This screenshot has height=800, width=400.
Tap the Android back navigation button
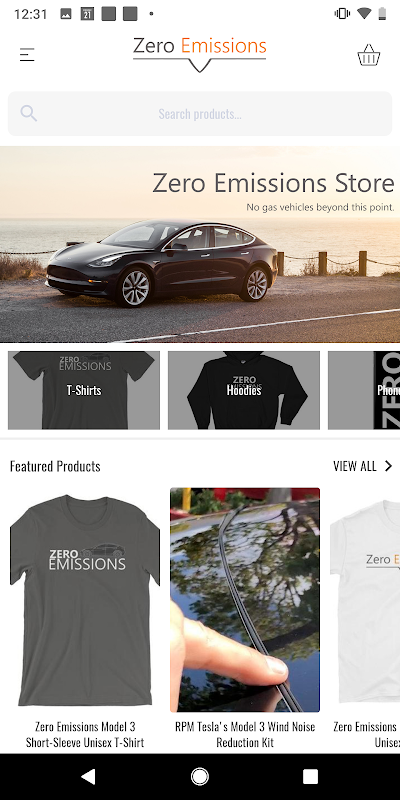coord(88,777)
